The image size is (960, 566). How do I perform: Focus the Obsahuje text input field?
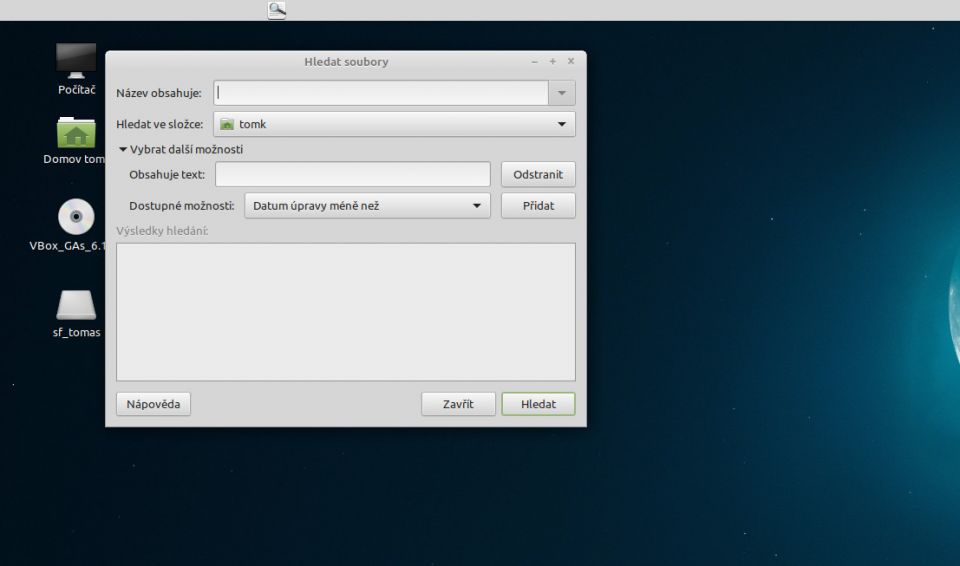[353, 175]
